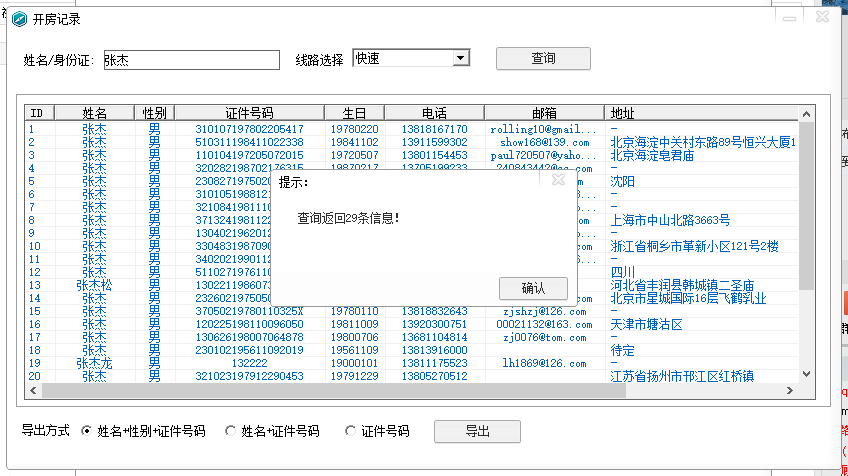Minimize the 开房记录 window
This screenshot has height=476, width=848.
click(x=790, y=18)
